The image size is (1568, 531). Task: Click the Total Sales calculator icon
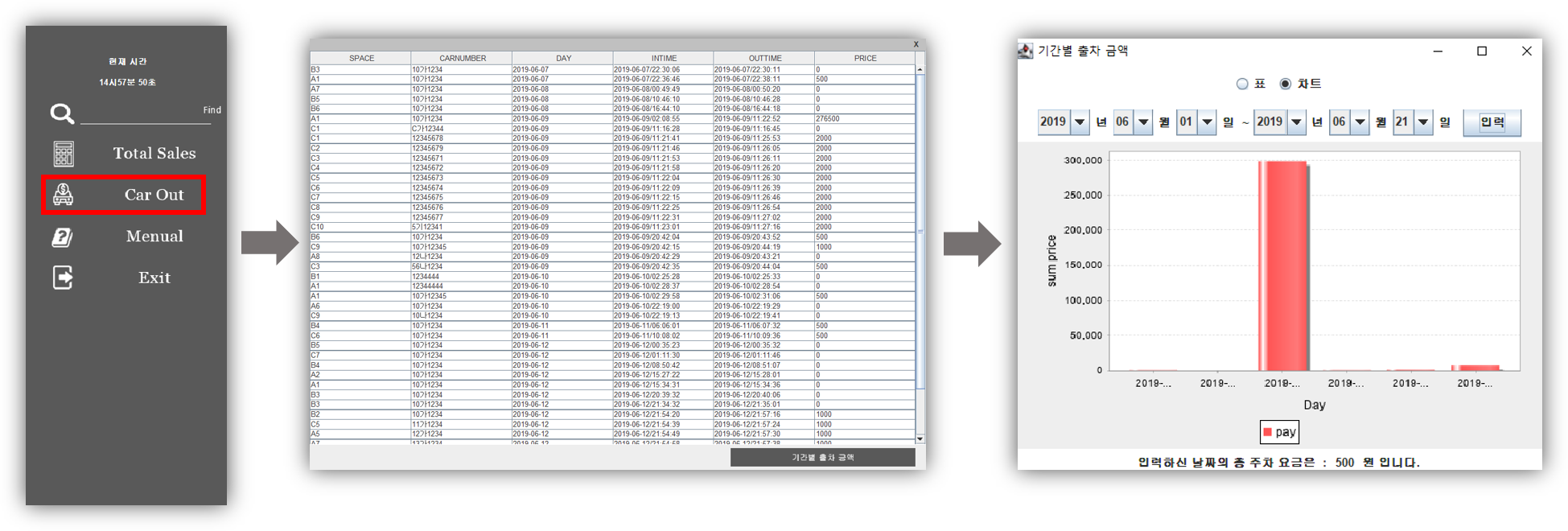pos(64,154)
